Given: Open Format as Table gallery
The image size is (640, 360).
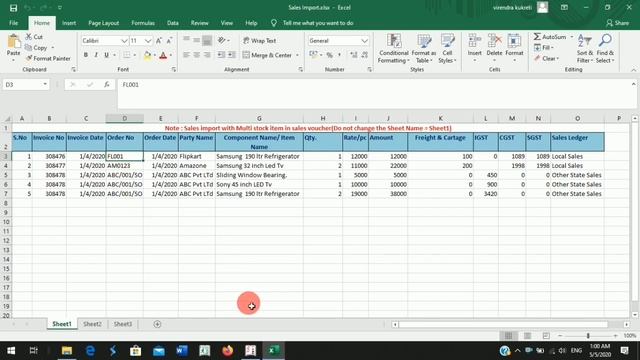Looking at the screenshot, I should [x=424, y=49].
